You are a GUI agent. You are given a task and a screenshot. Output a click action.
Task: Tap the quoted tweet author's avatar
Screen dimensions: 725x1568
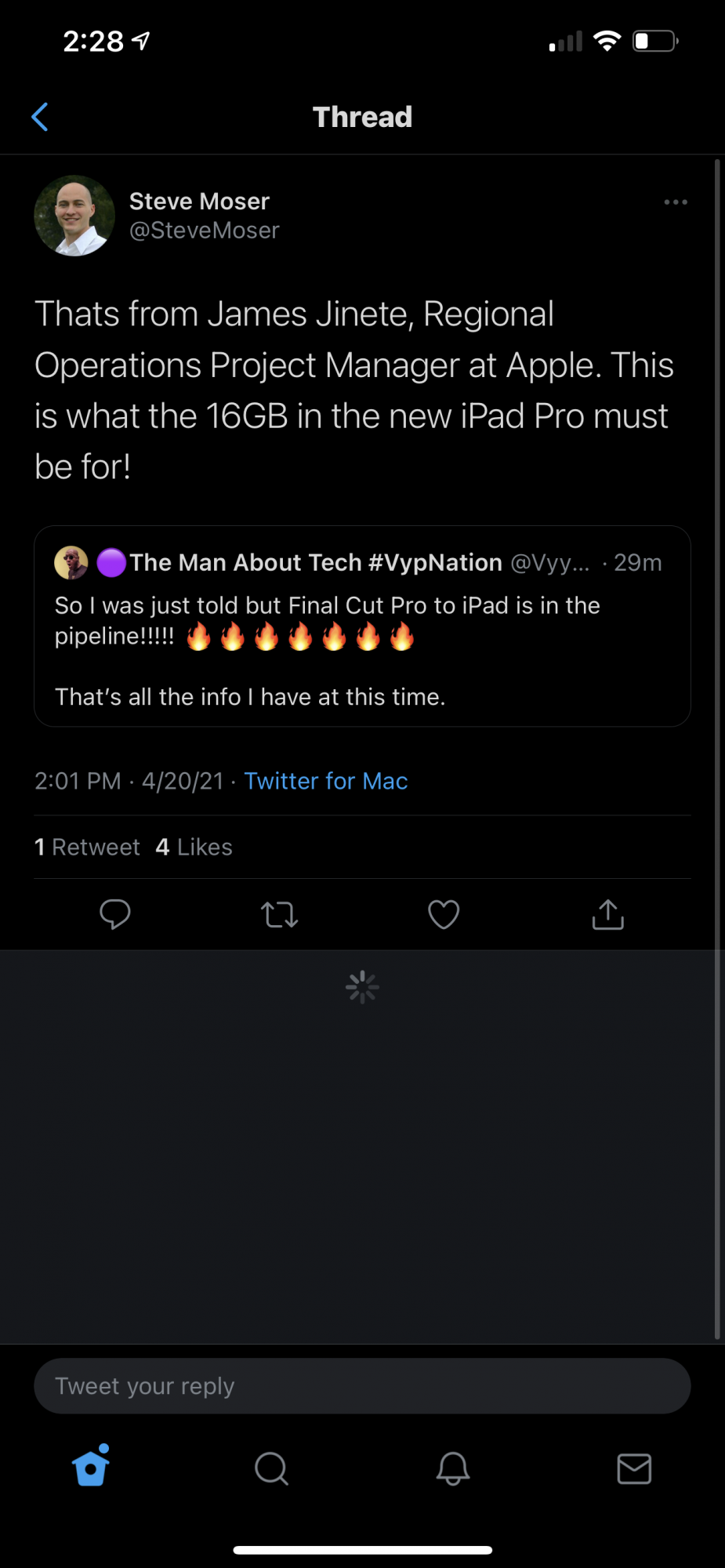click(71, 563)
